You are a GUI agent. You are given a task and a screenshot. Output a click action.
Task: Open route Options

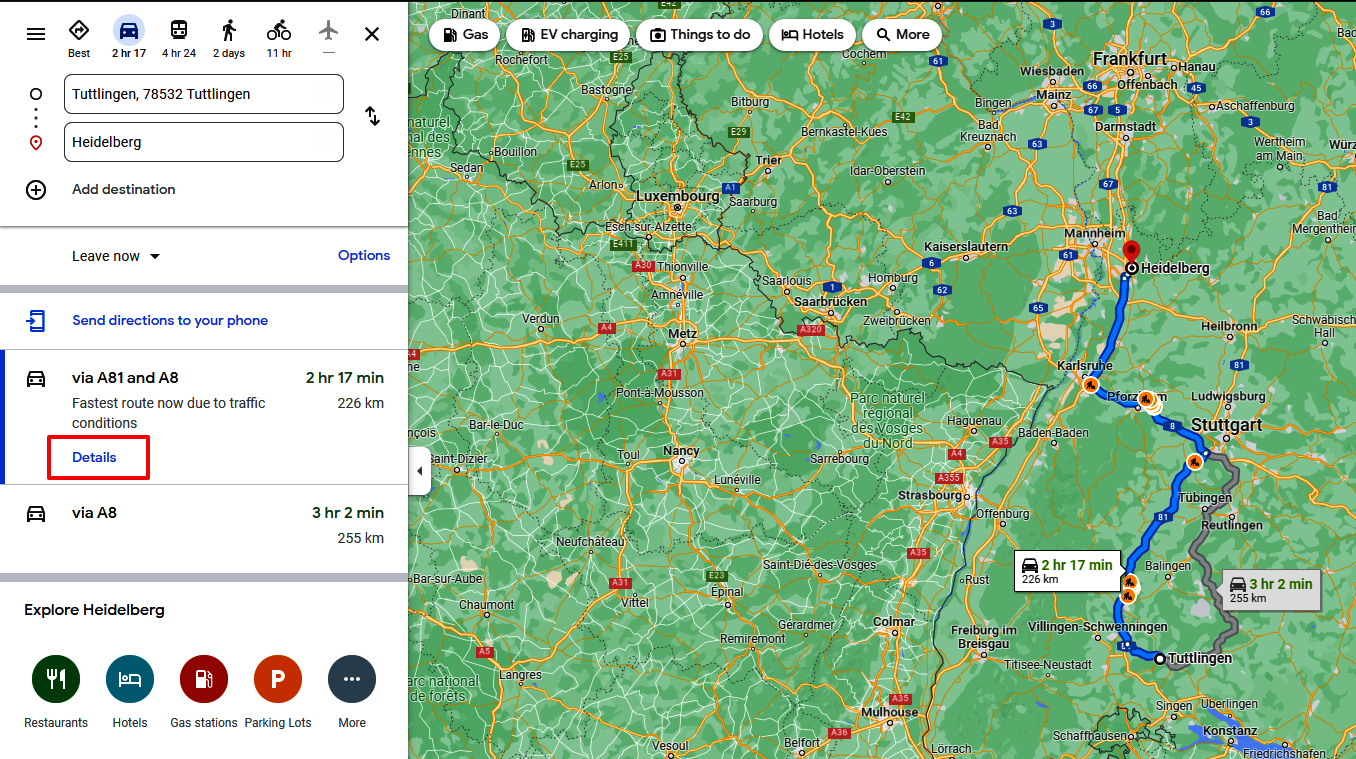(364, 255)
